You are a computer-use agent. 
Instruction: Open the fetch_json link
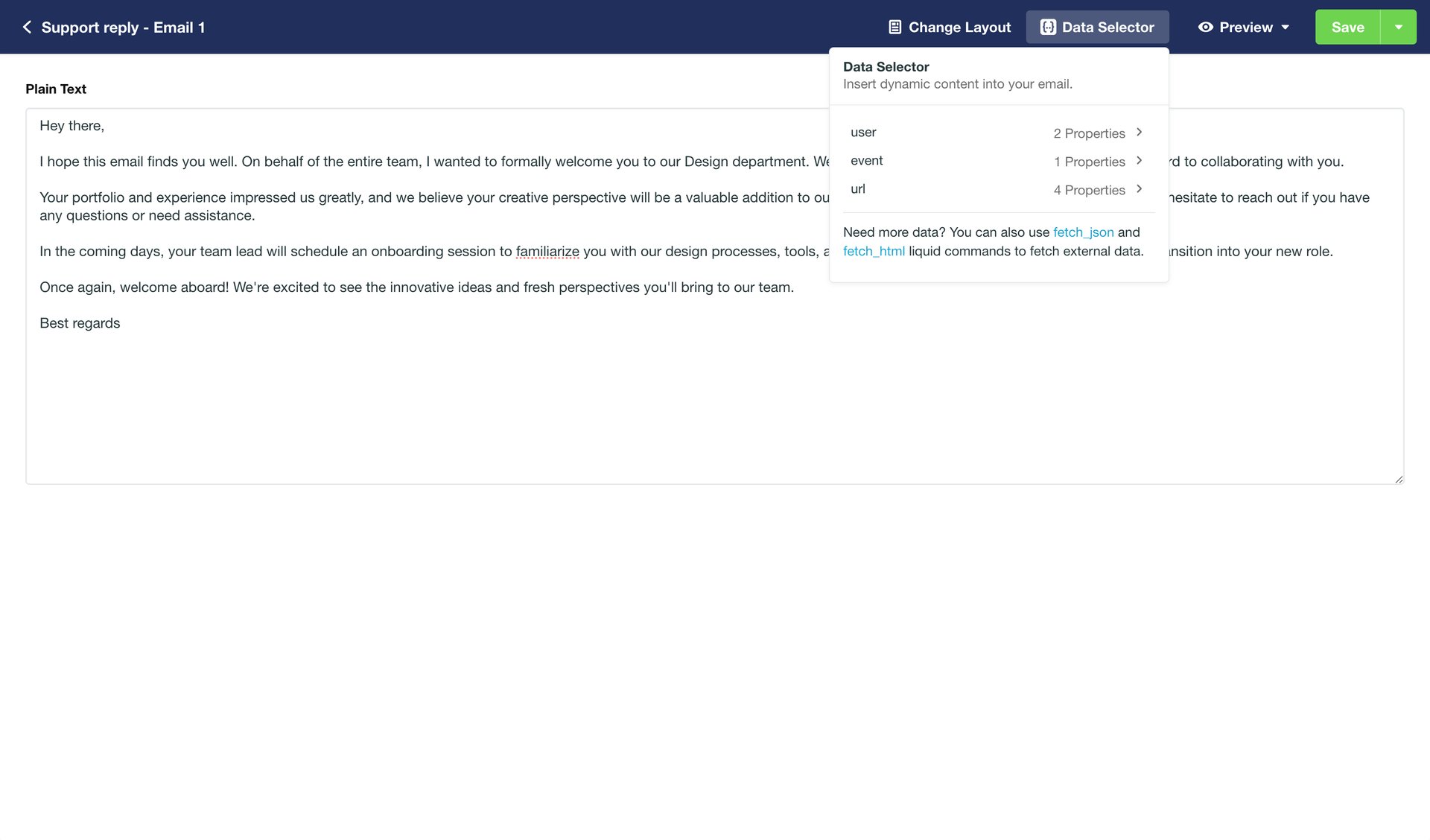[1083, 232]
